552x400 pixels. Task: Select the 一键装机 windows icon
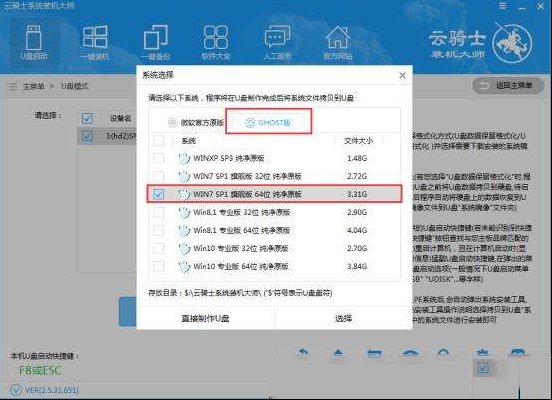[x=94, y=43]
